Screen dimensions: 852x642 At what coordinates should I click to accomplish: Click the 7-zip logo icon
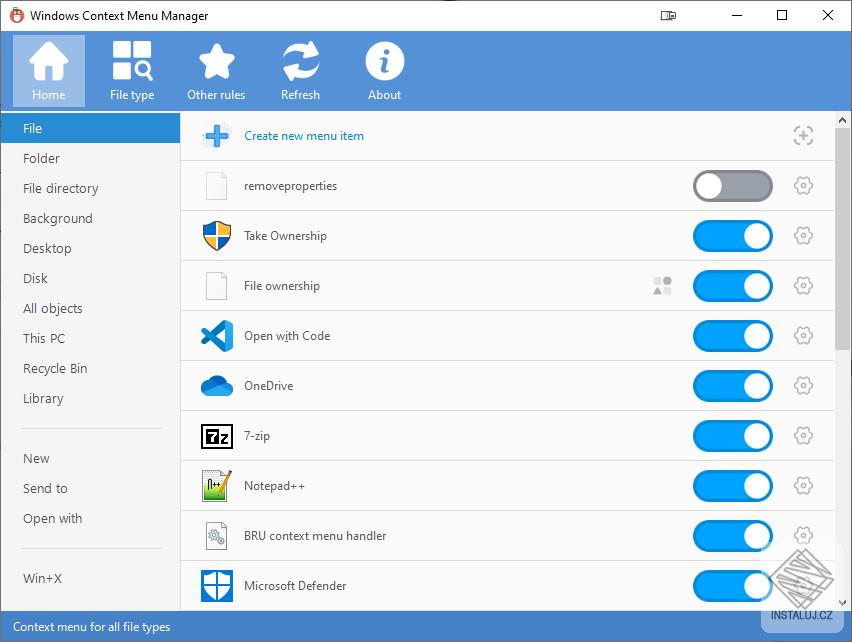coord(217,436)
